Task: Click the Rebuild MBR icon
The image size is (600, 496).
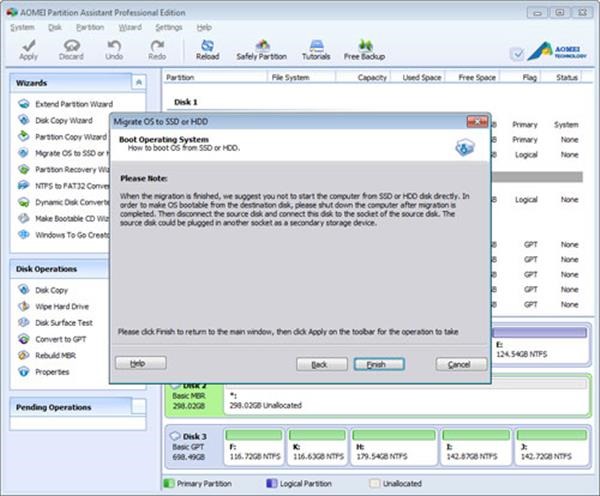Action: pyautogui.click(x=24, y=355)
